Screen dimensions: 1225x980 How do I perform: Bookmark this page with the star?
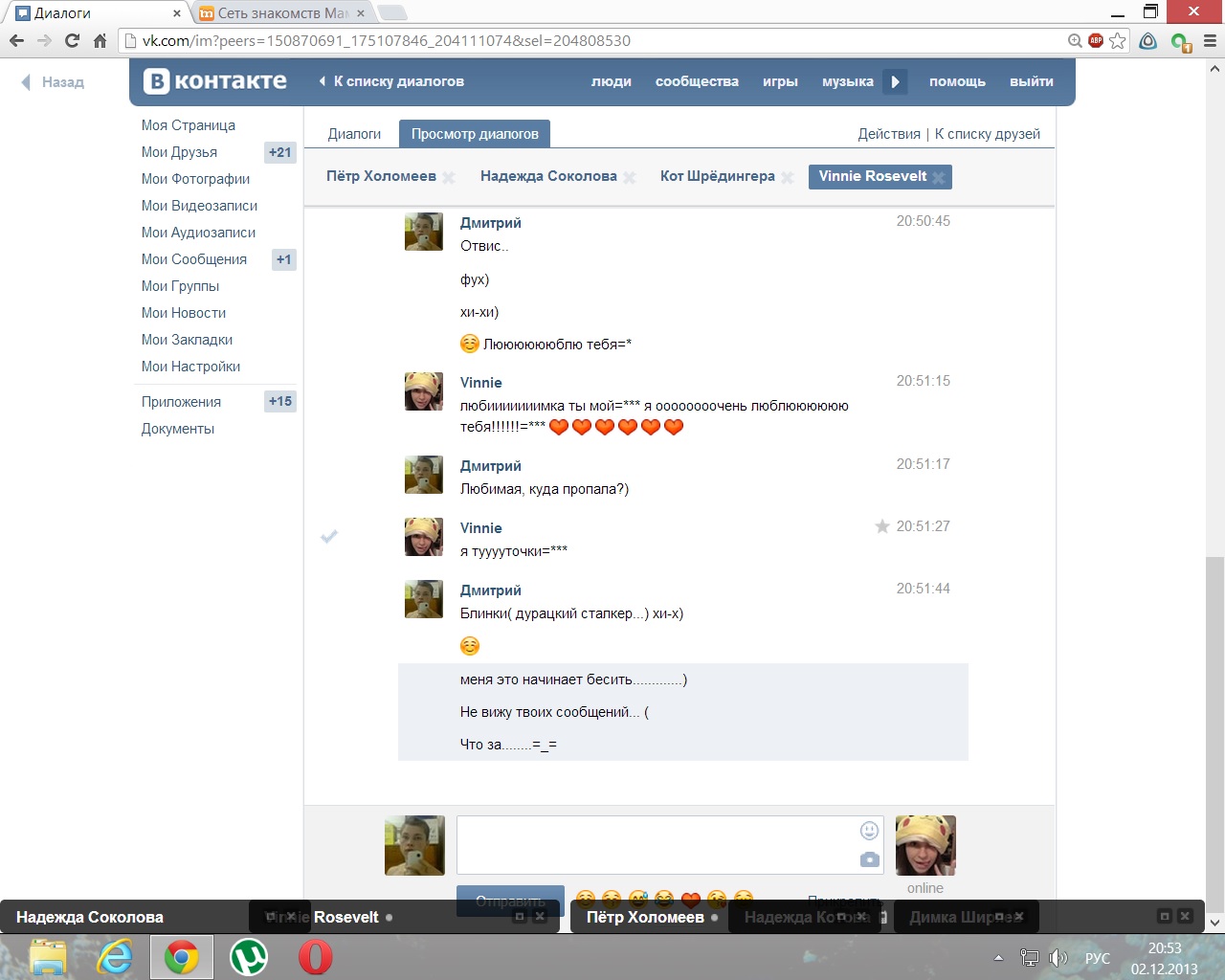pyautogui.click(x=1117, y=41)
